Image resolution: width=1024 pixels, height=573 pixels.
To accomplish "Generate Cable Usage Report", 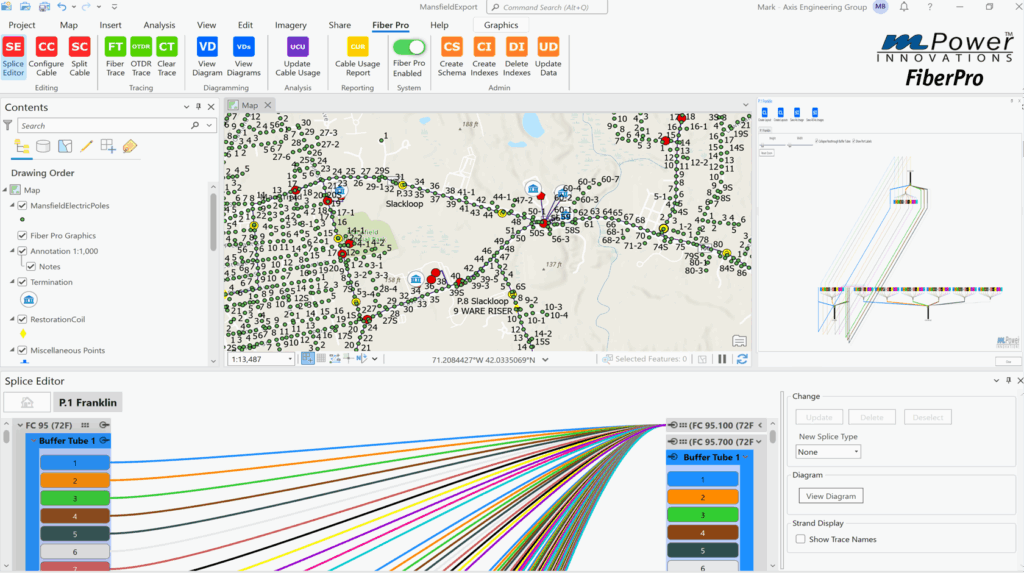I will 357,57.
